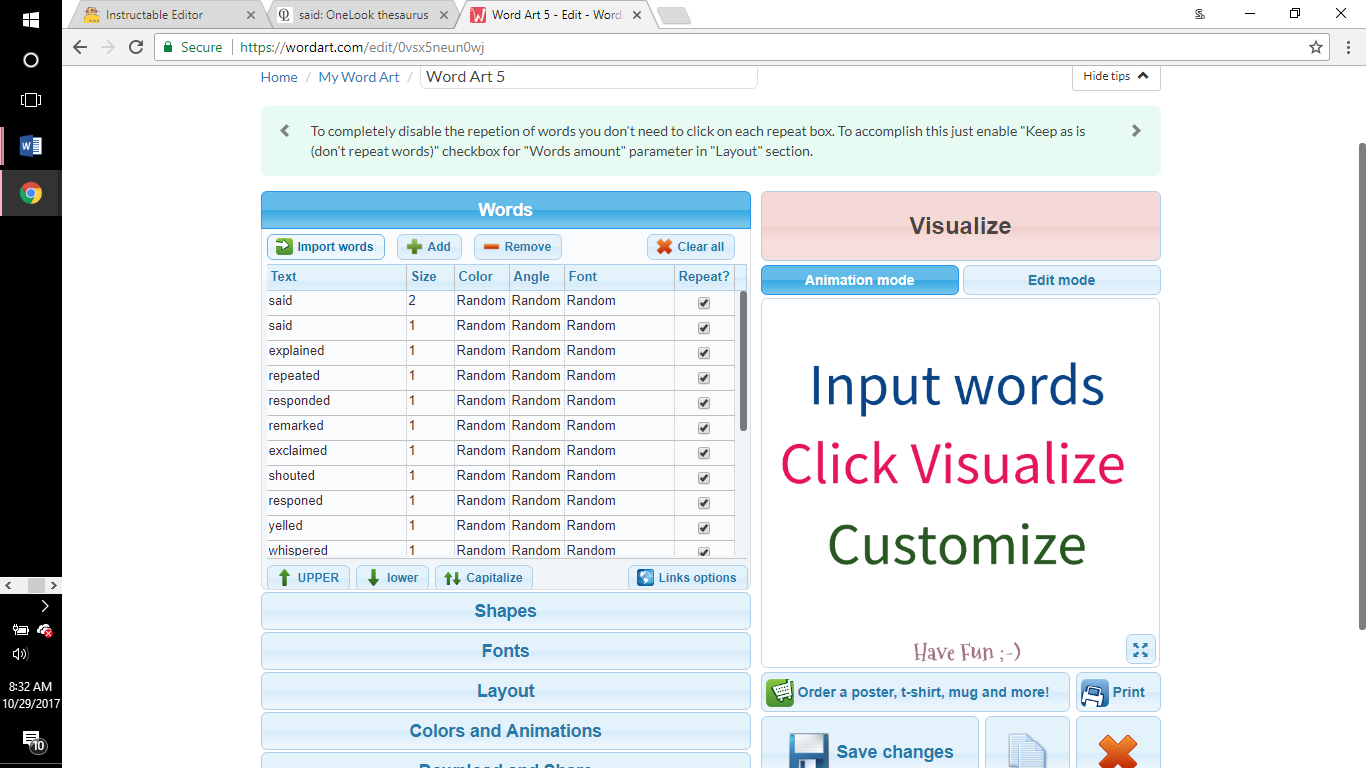This screenshot has height=768, width=1366.
Task: Click the browser back arrow
Action: pyautogui.click(x=81, y=47)
